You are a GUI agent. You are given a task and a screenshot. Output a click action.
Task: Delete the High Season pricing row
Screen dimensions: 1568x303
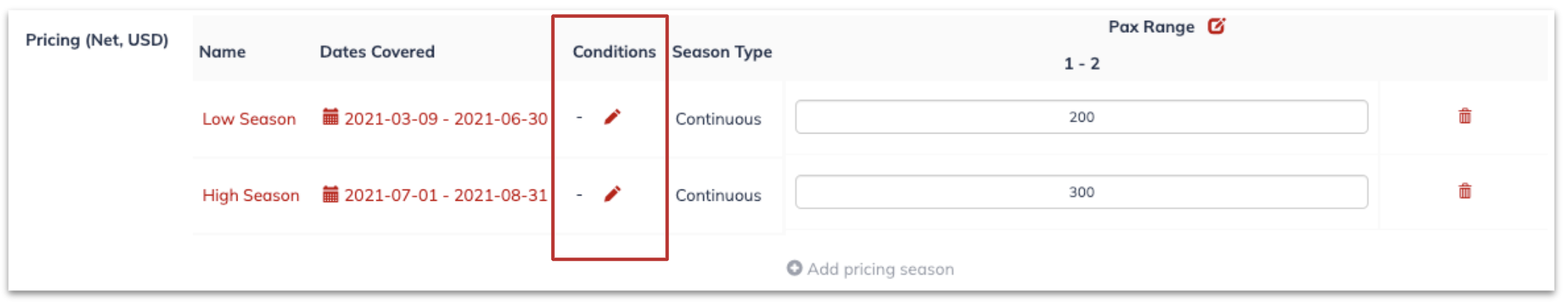coord(1465,191)
